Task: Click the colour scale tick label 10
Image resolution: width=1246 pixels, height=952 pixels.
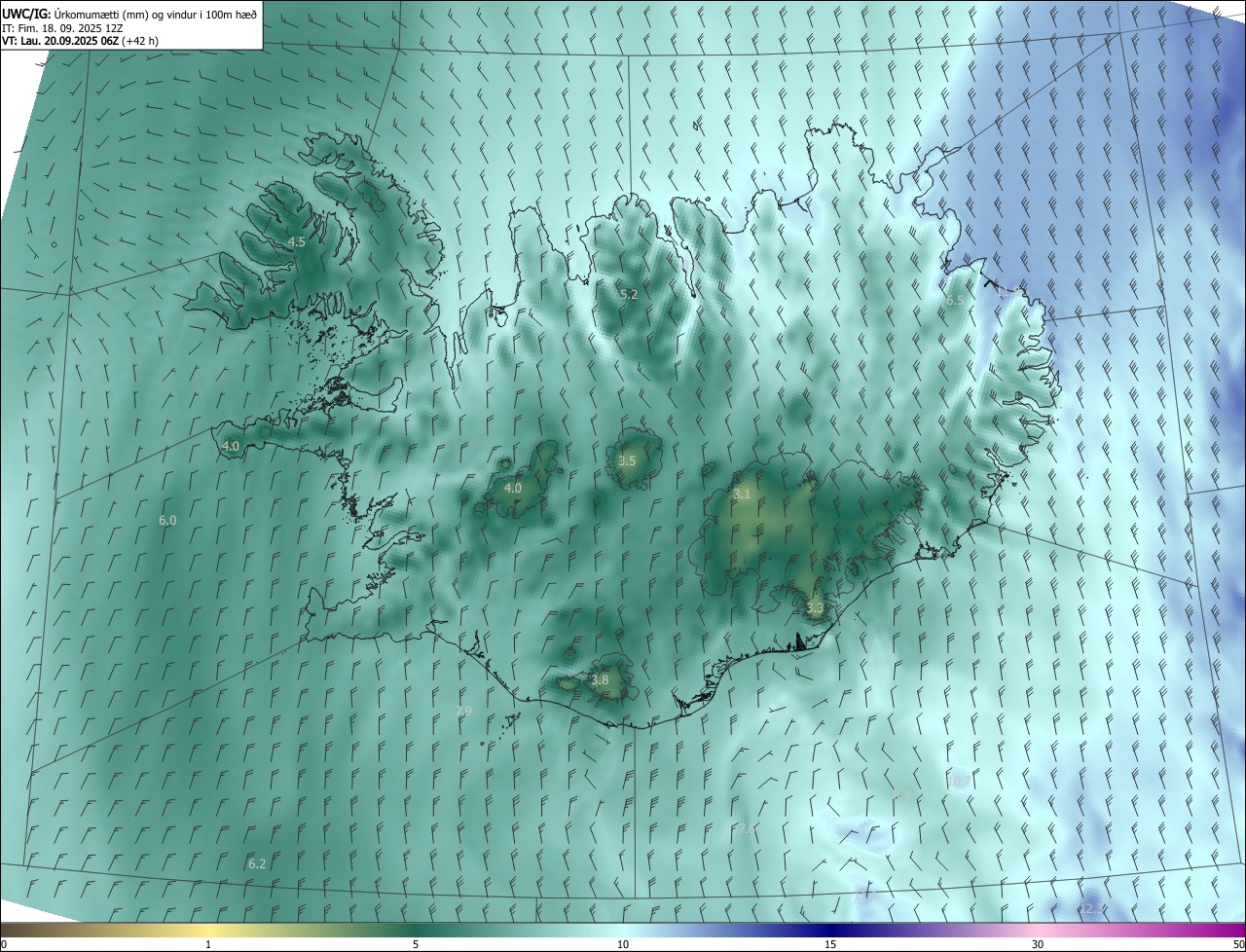Action: pyautogui.click(x=623, y=944)
